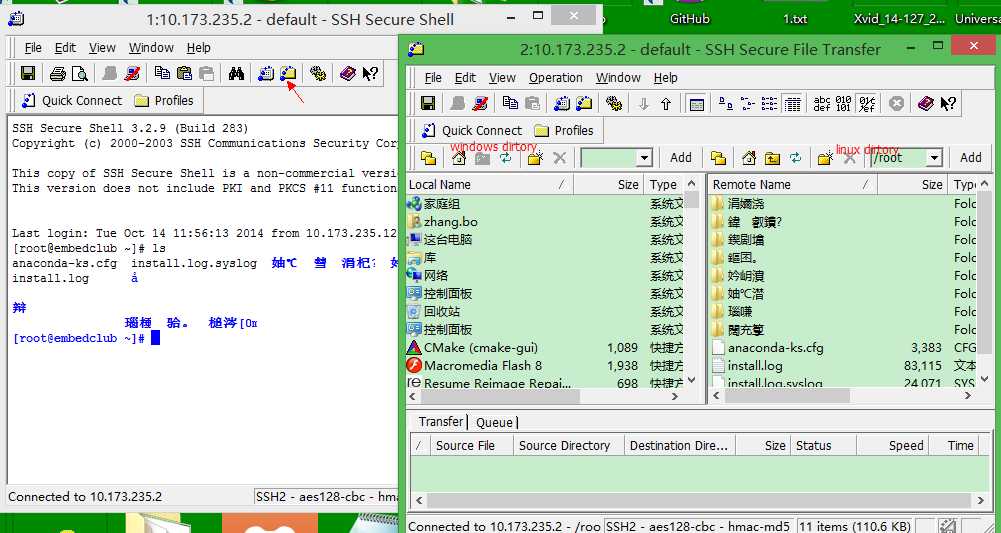Image resolution: width=1001 pixels, height=533 pixels.
Task: Select ASCII transfer mode (abc def)
Action: tap(822, 103)
